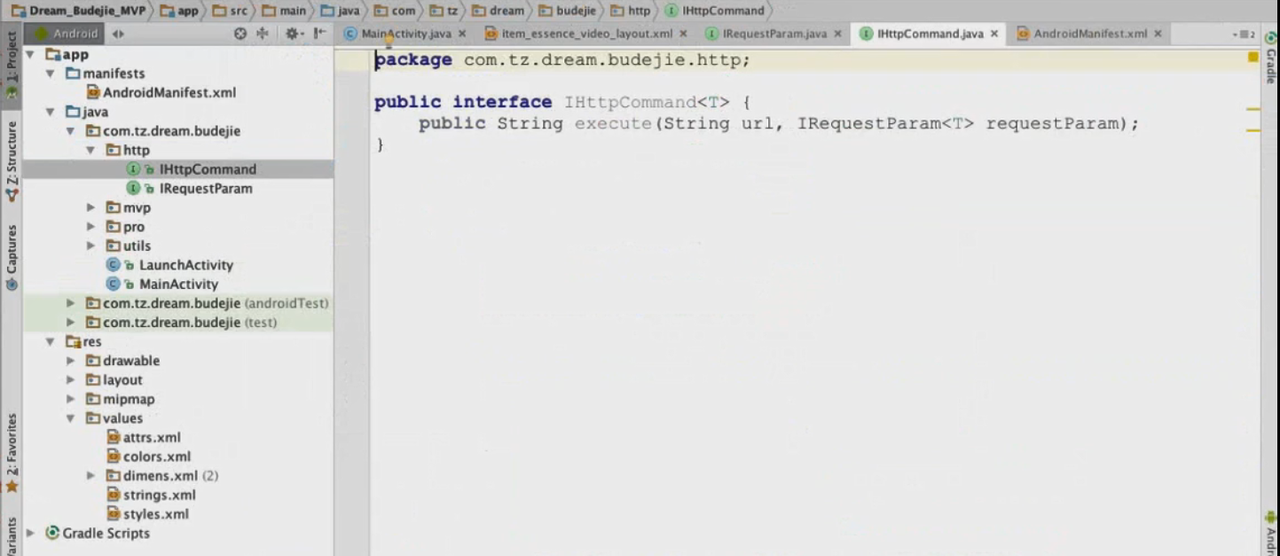
Task: Click the package declaration line in editor
Action: tap(562, 60)
